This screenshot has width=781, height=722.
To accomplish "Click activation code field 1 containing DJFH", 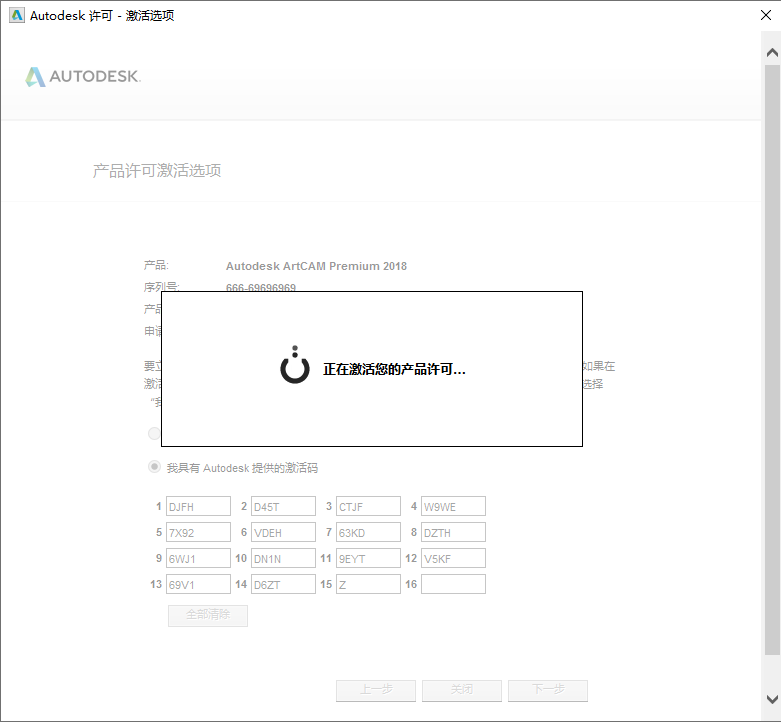I will [198, 507].
